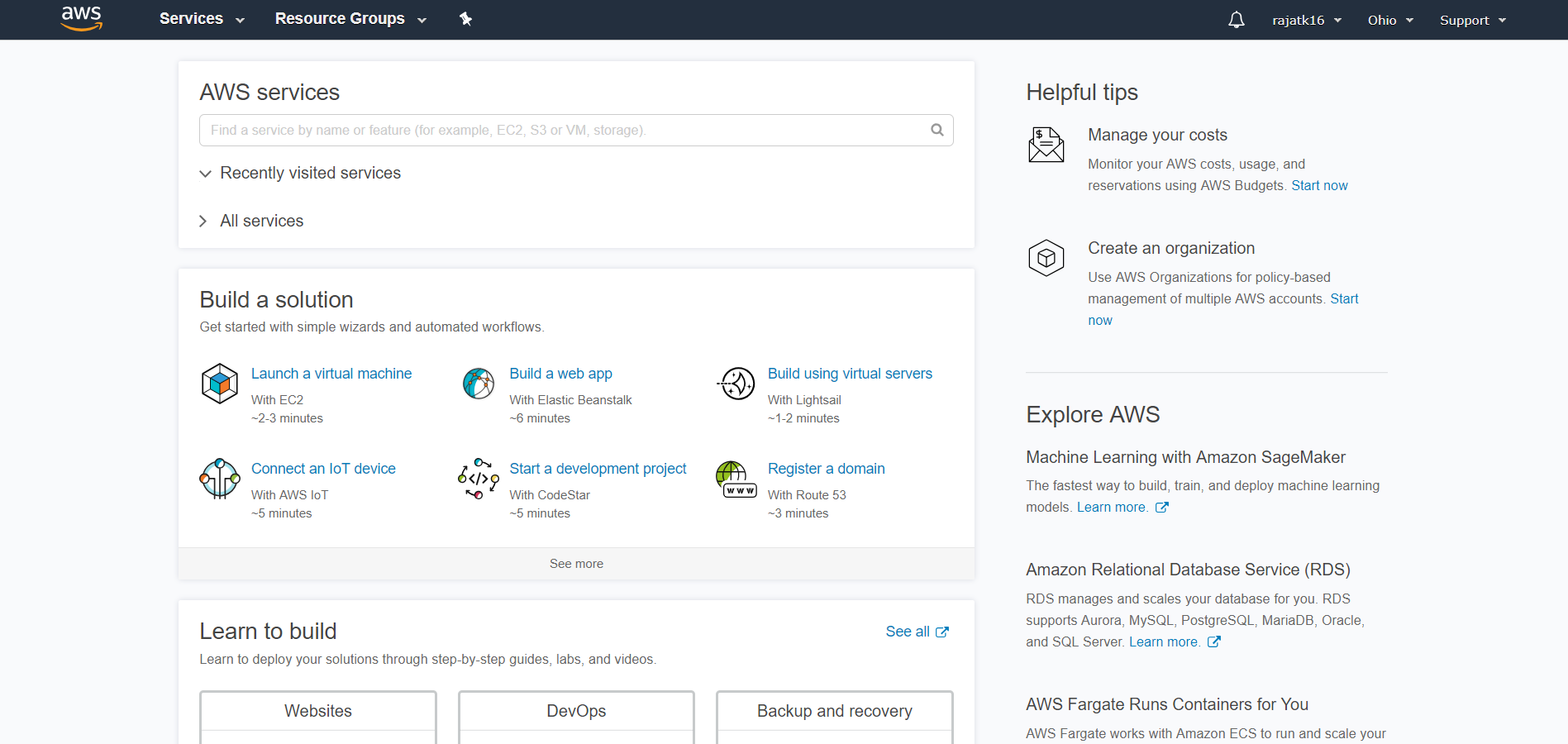Click the search magnifier icon
The image size is (1568, 744).
(937, 130)
